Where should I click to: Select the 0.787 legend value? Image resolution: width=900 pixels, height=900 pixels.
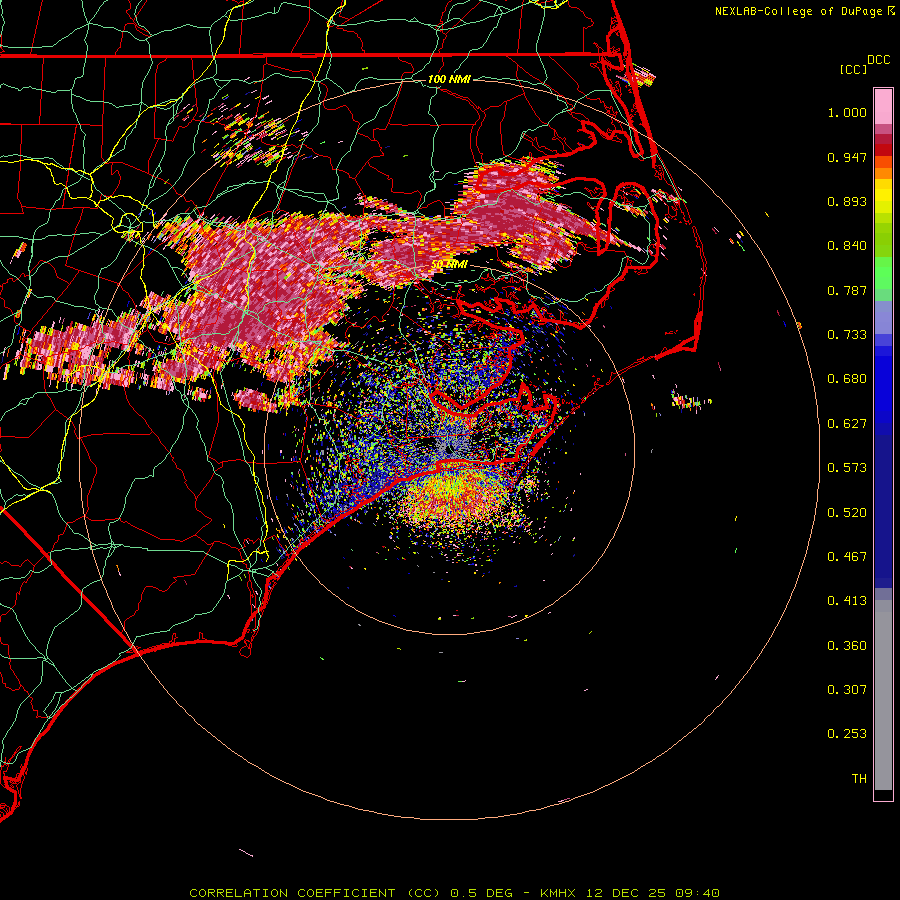(847, 290)
